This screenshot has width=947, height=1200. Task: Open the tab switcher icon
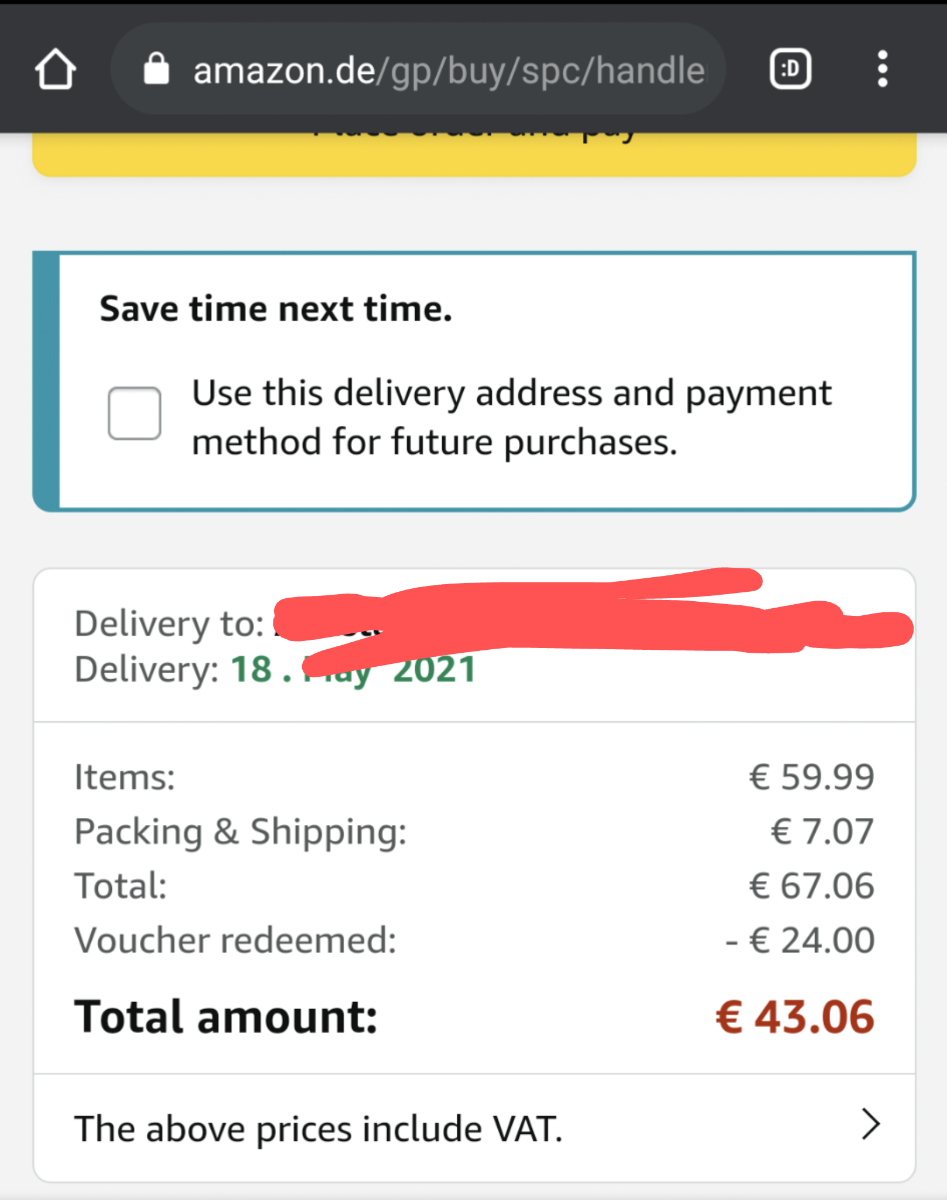click(x=791, y=70)
